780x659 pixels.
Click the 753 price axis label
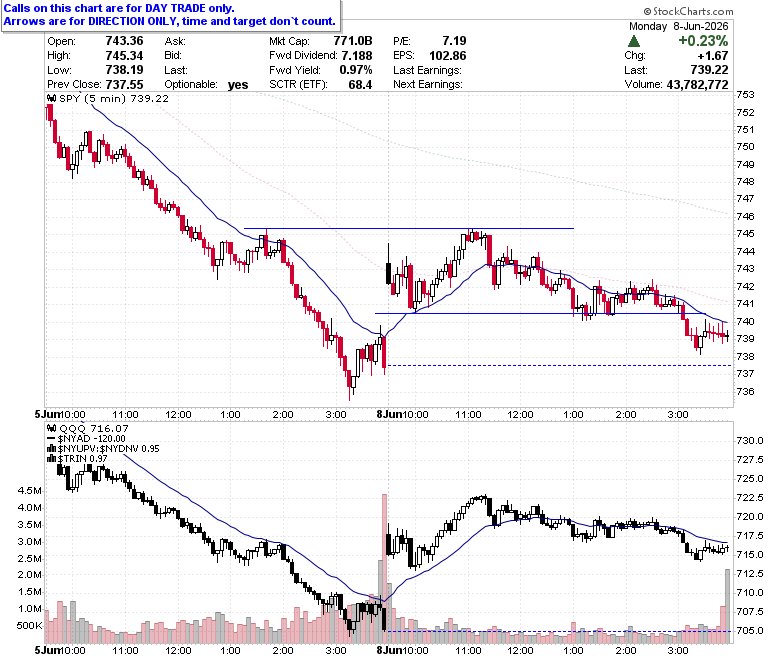(746, 94)
